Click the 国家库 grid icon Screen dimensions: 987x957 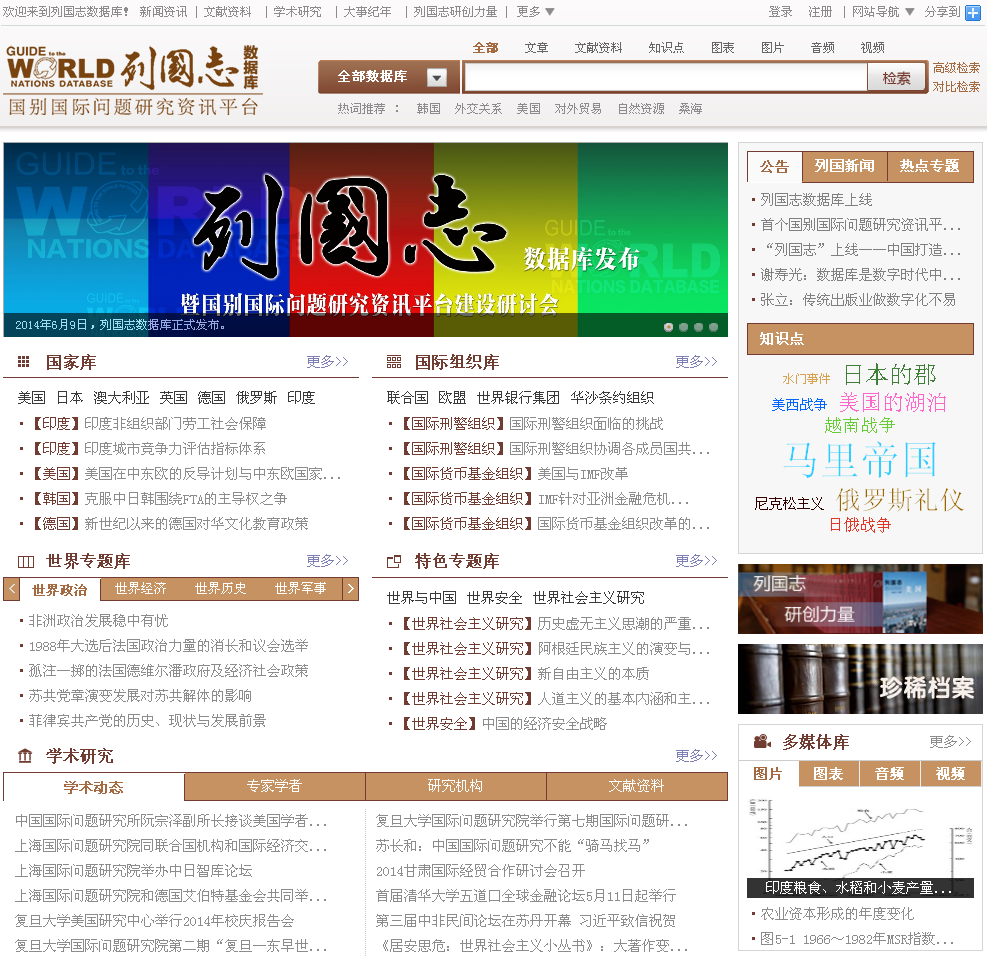[24, 362]
